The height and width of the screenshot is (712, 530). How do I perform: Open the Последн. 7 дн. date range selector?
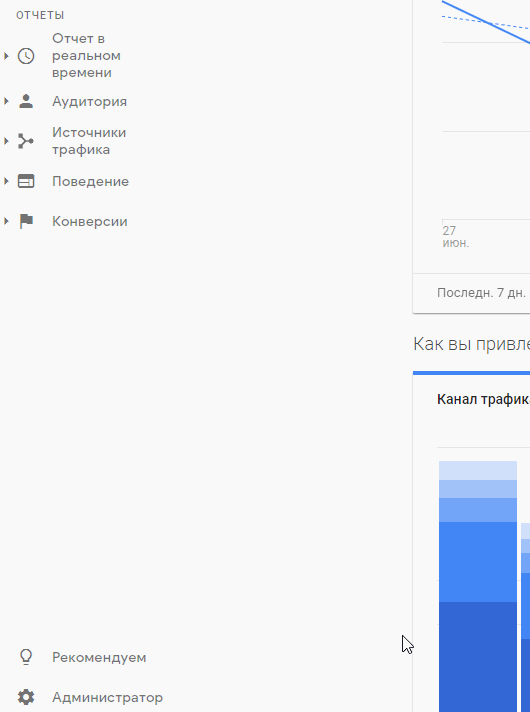pyautogui.click(x=481, y=293)
